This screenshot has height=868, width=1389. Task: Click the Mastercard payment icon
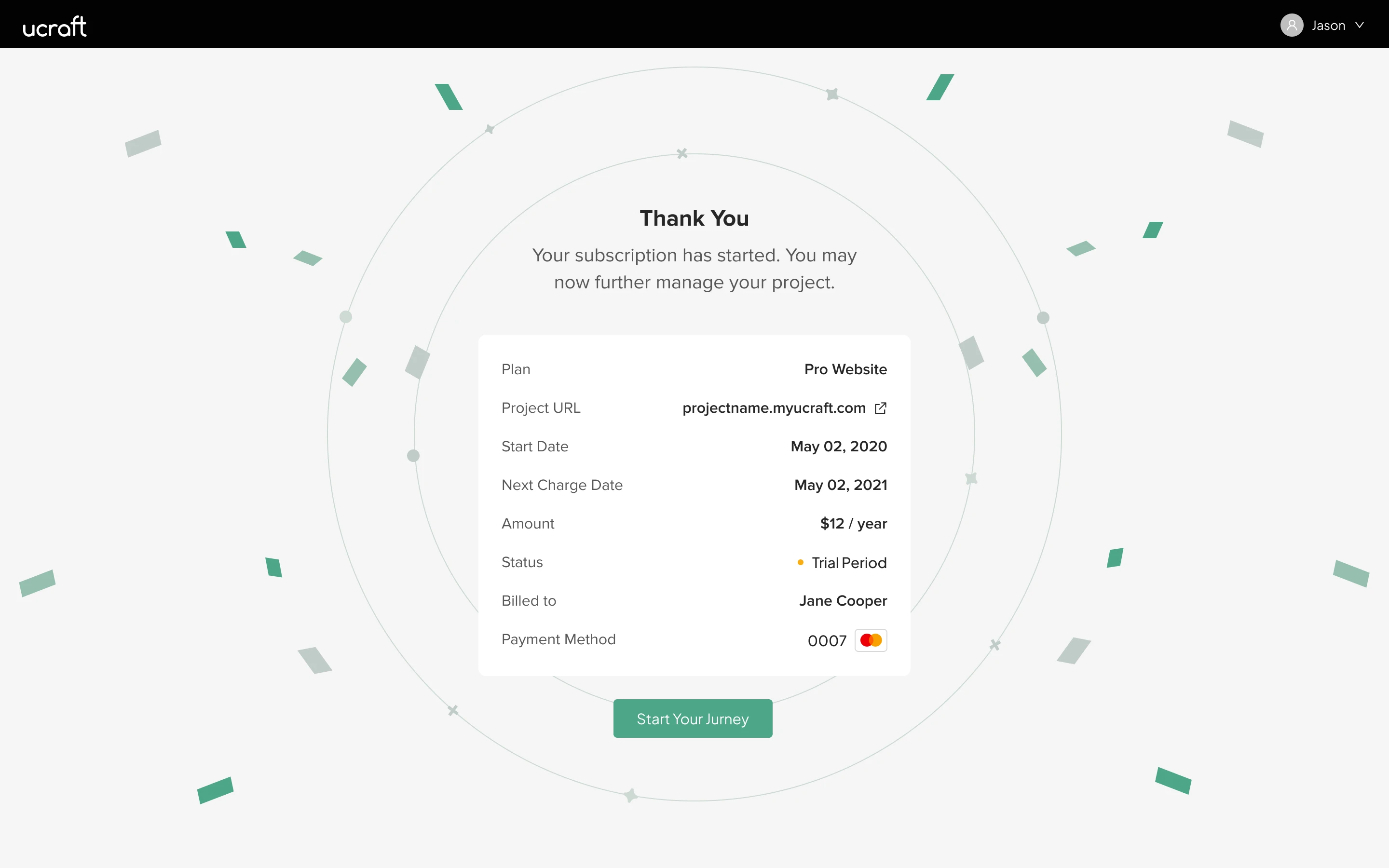871,640
